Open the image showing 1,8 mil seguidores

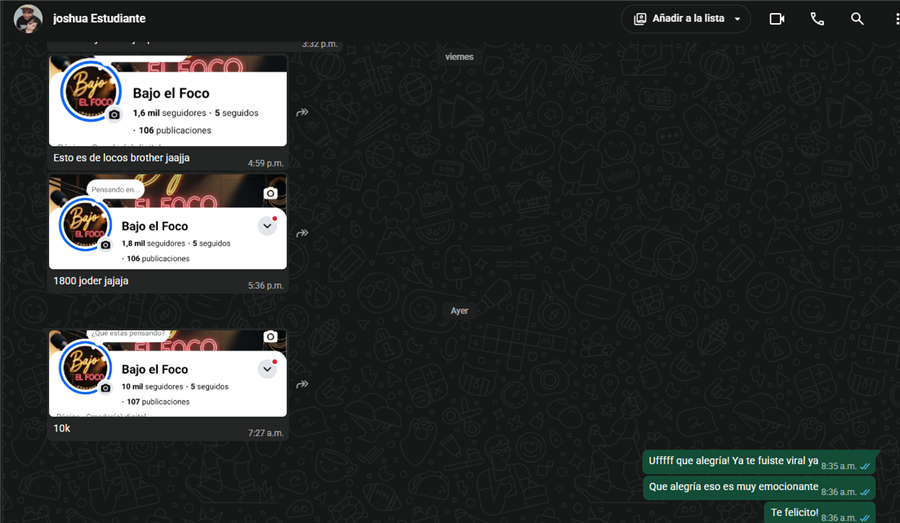tap(168, 222)
